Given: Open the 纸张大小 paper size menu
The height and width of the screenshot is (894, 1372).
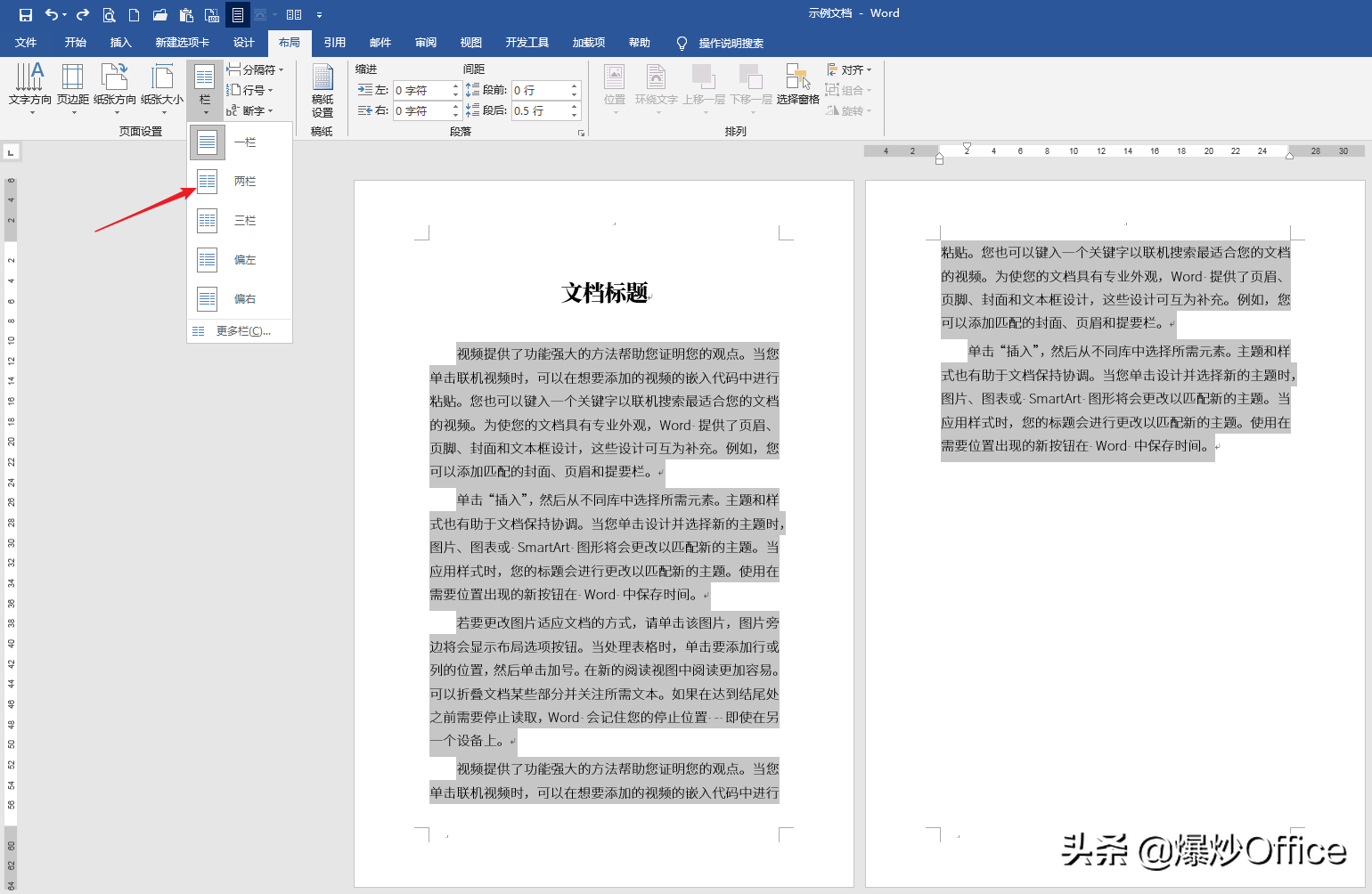Looking at the screenshot, I should (162, 89).
